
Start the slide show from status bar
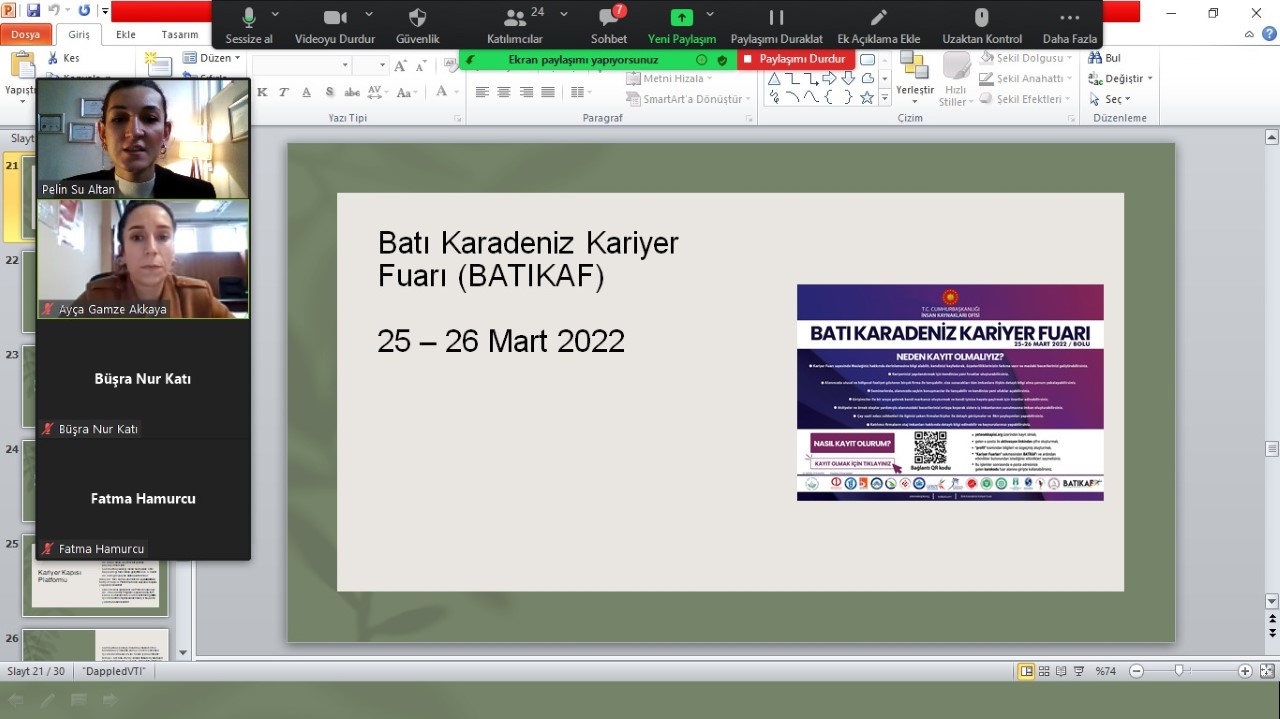(x=1077, y=671)
